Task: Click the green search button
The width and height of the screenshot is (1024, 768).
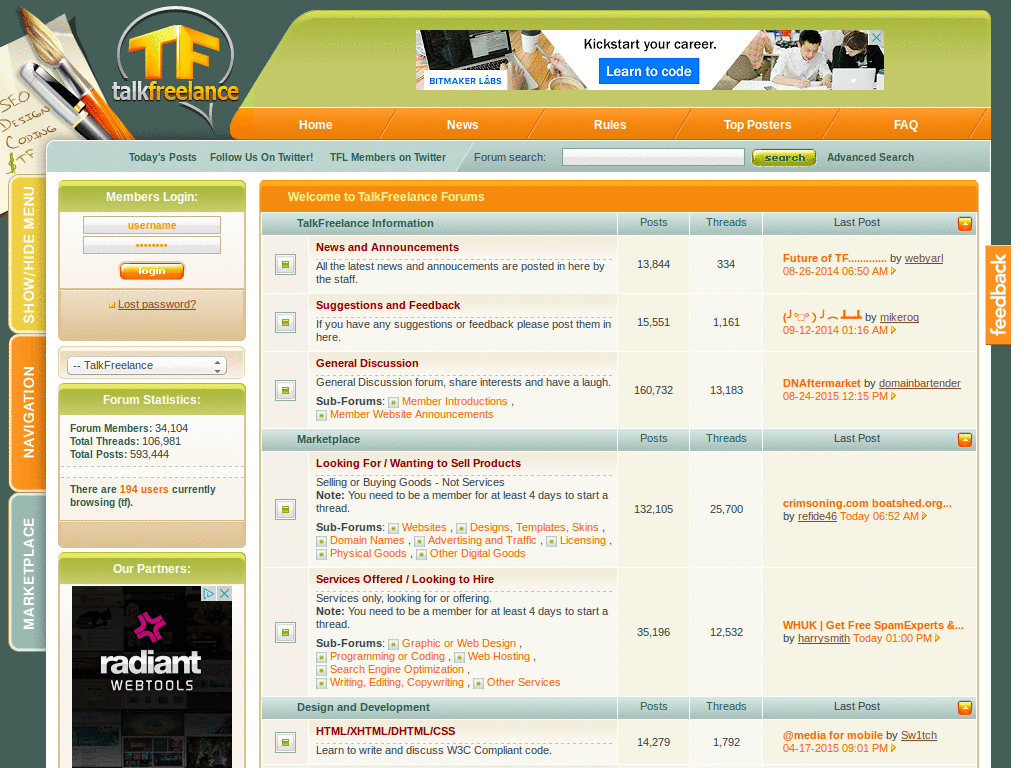Action: coord(784,157)
